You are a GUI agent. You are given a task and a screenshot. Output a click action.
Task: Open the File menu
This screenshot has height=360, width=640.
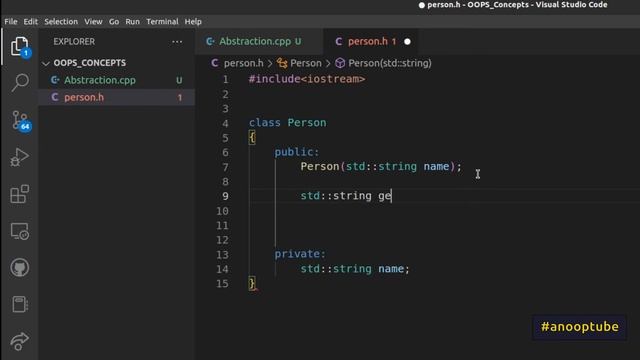11,22
